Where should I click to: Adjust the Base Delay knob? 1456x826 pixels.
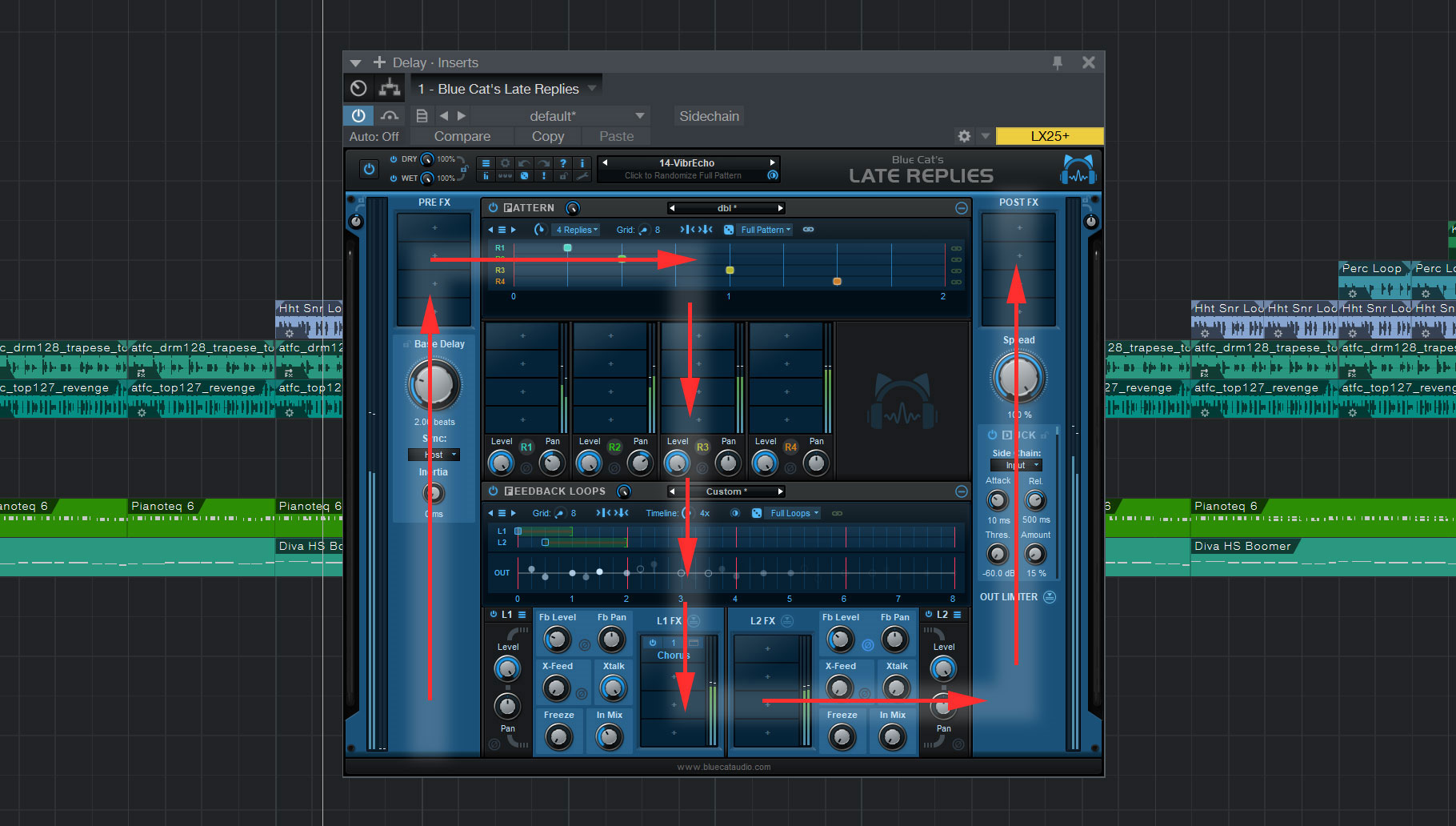click(x=434, y=384)
